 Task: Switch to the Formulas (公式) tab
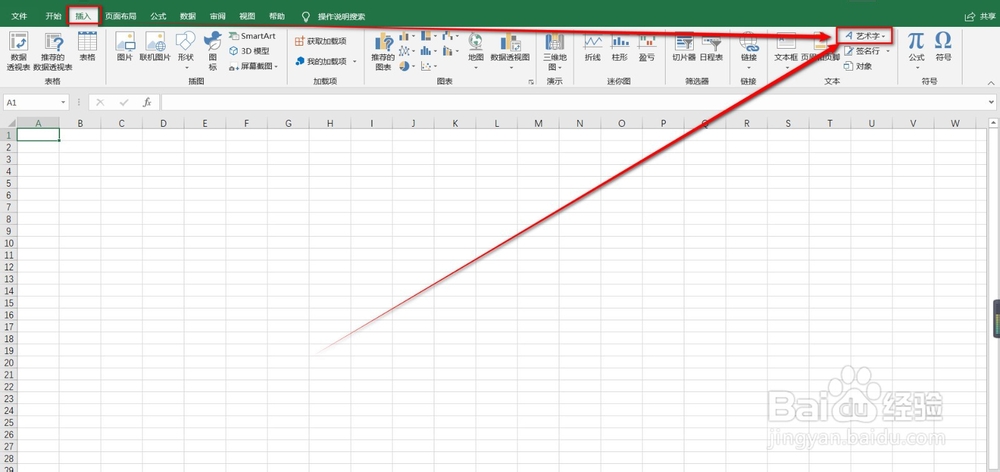coord(158,16)
